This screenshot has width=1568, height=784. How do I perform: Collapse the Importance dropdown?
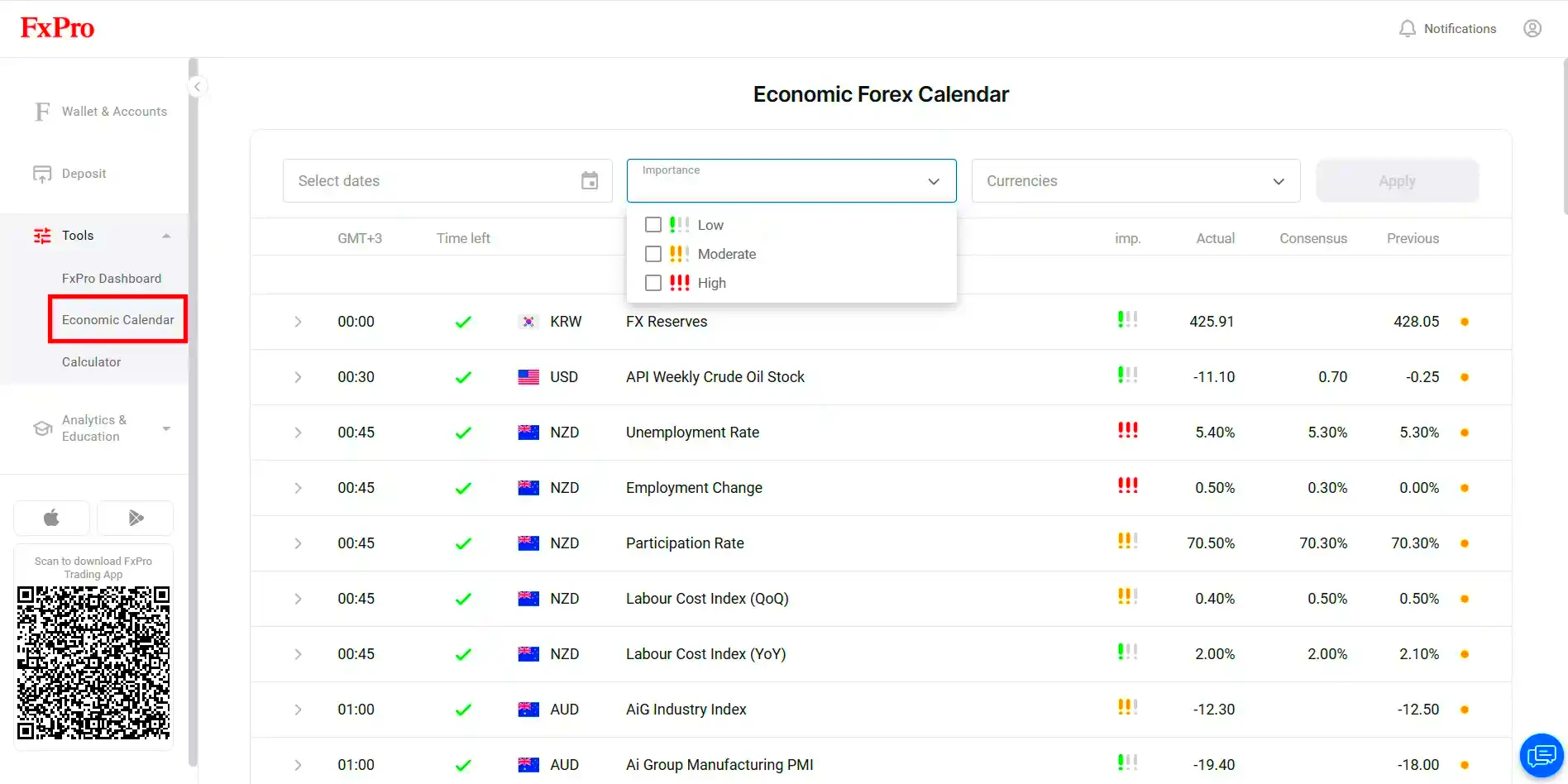coord(933,181)
